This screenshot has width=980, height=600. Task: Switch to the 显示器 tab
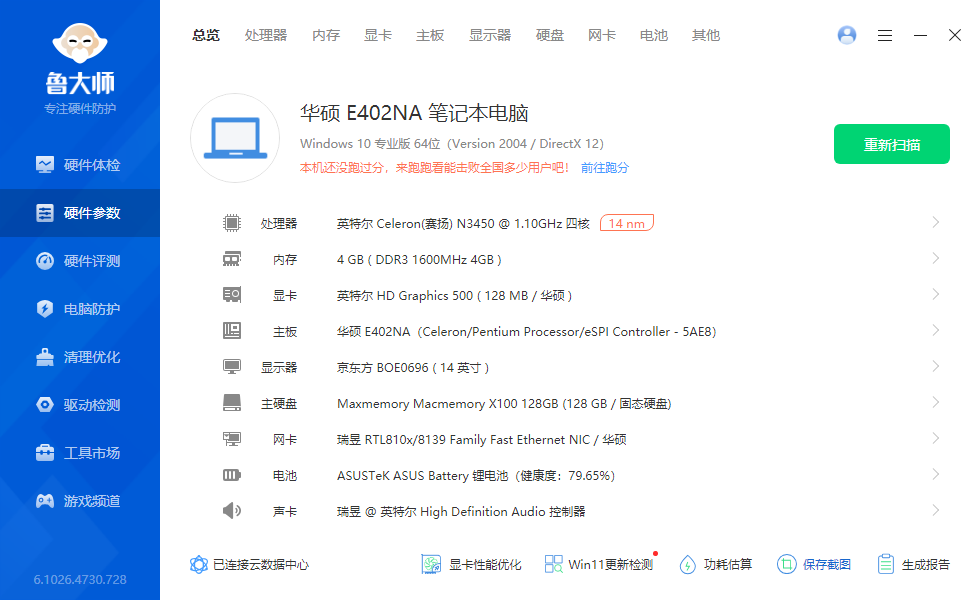(x=490, y=36)
